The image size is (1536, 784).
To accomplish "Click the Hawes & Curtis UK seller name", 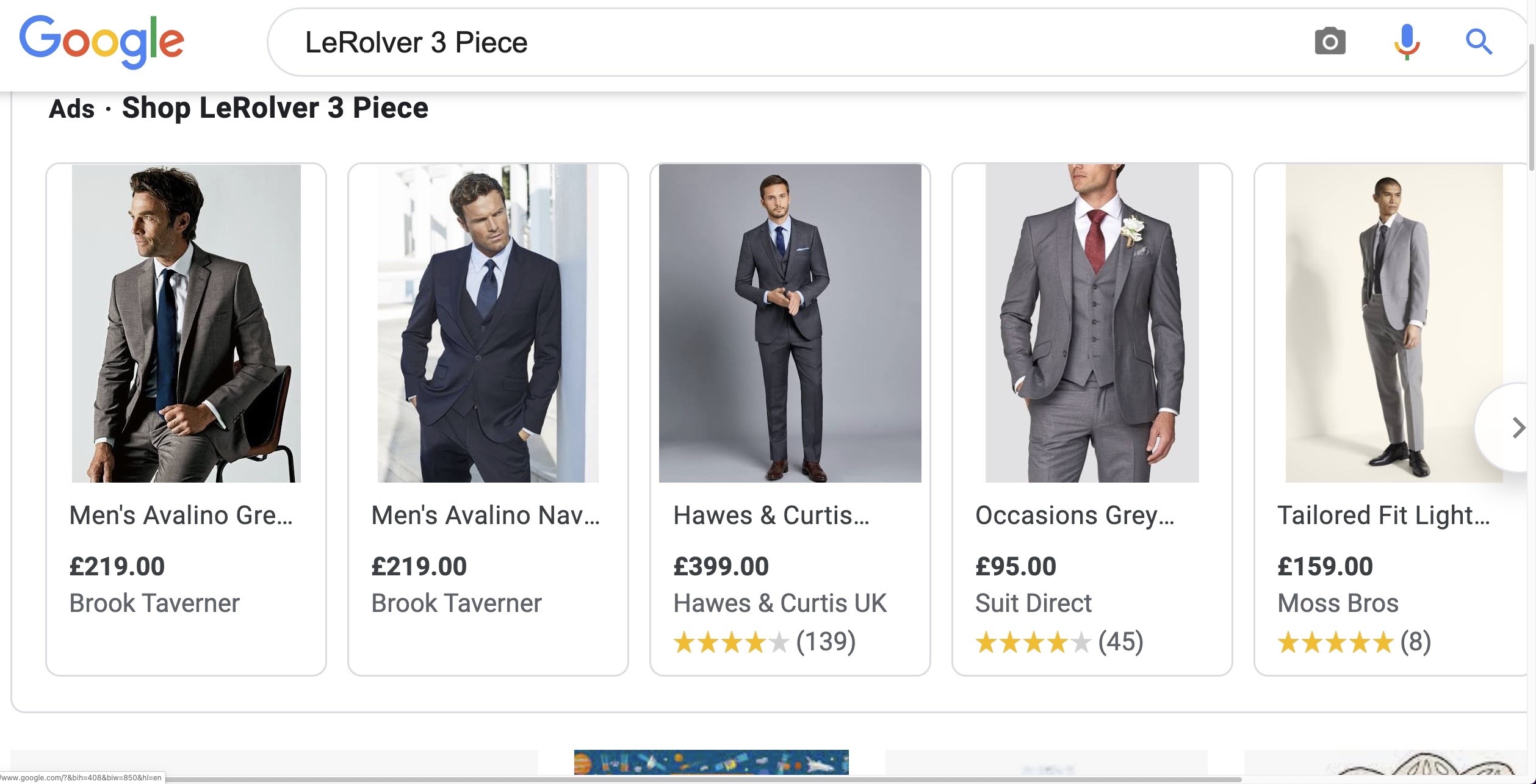I will point(780,603).
